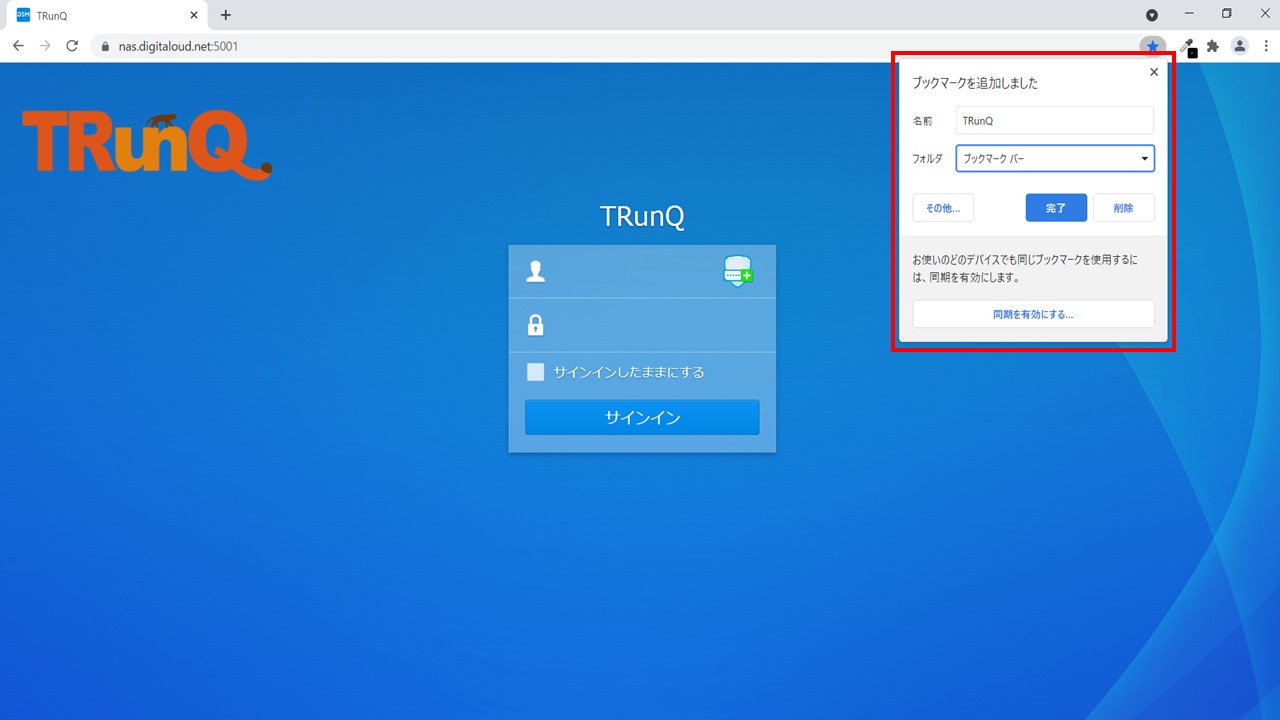Image resolution: width=1280 pixels, height=720 pixels.
Task: Click the ブックマークを追加しました heading
Action: (x=975, y=83)
